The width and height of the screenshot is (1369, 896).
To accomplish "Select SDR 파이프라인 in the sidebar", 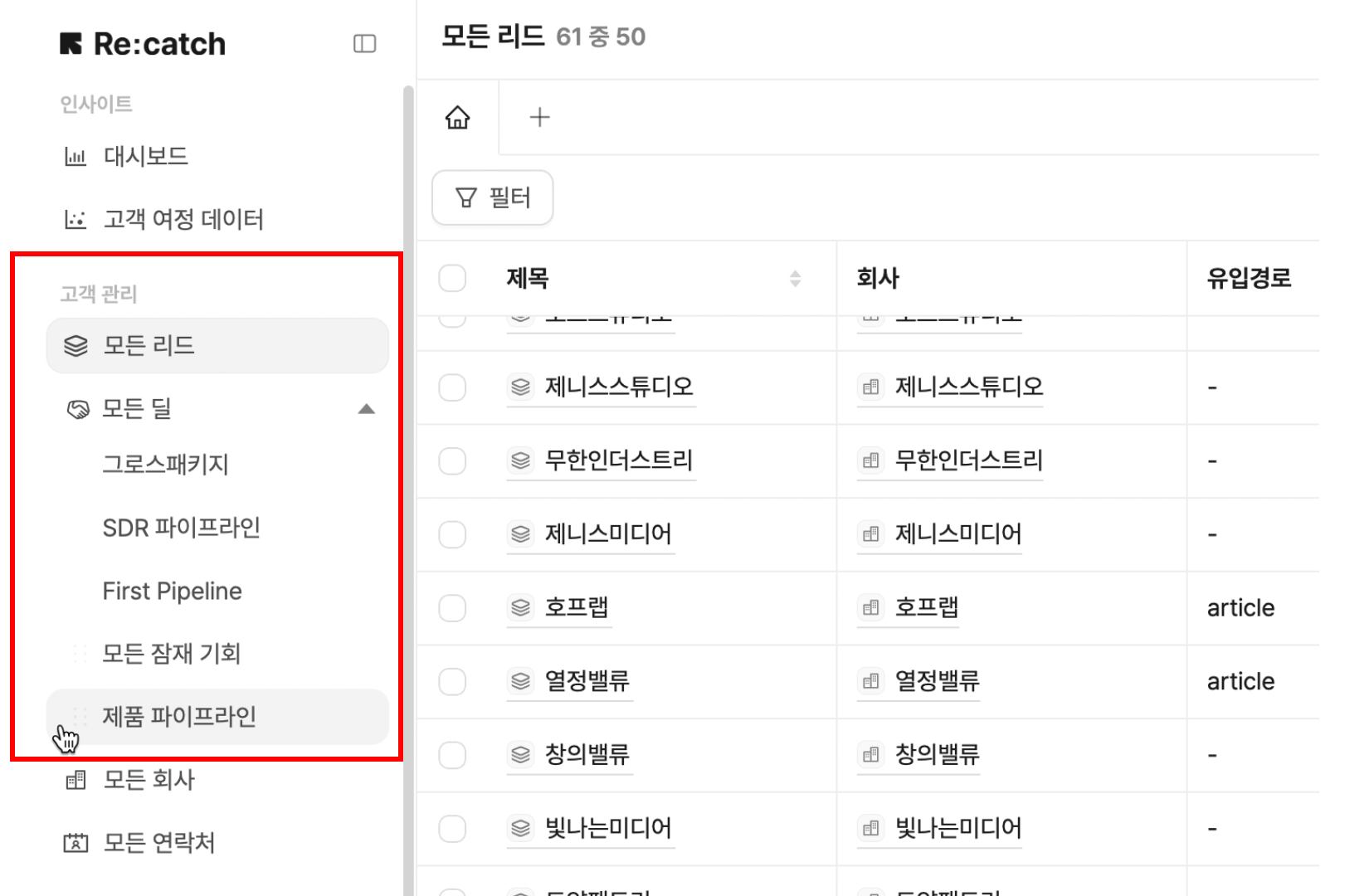I will (181, 528).
